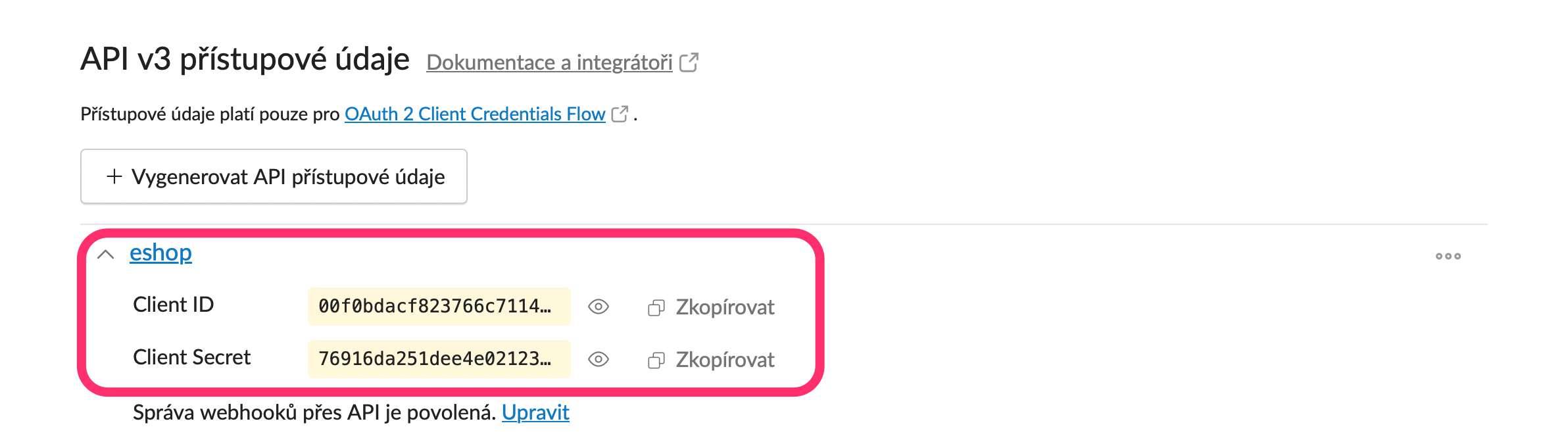
Task: Click the copy icon beside Client ID
Action: (x=656, y=308)
